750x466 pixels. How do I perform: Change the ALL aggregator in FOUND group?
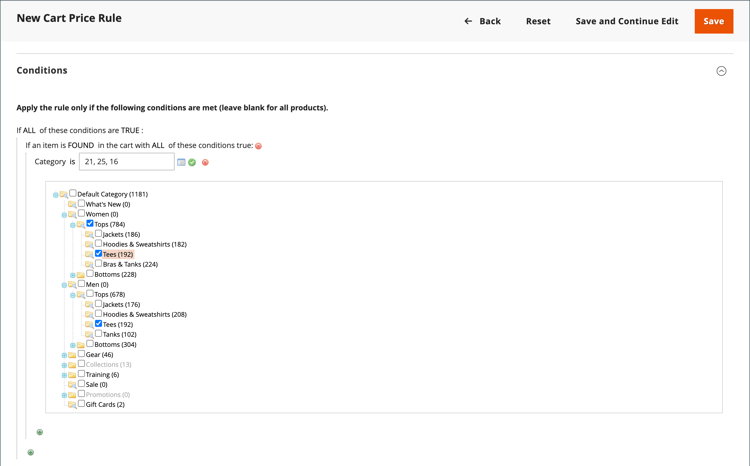[x=158, y=145]
